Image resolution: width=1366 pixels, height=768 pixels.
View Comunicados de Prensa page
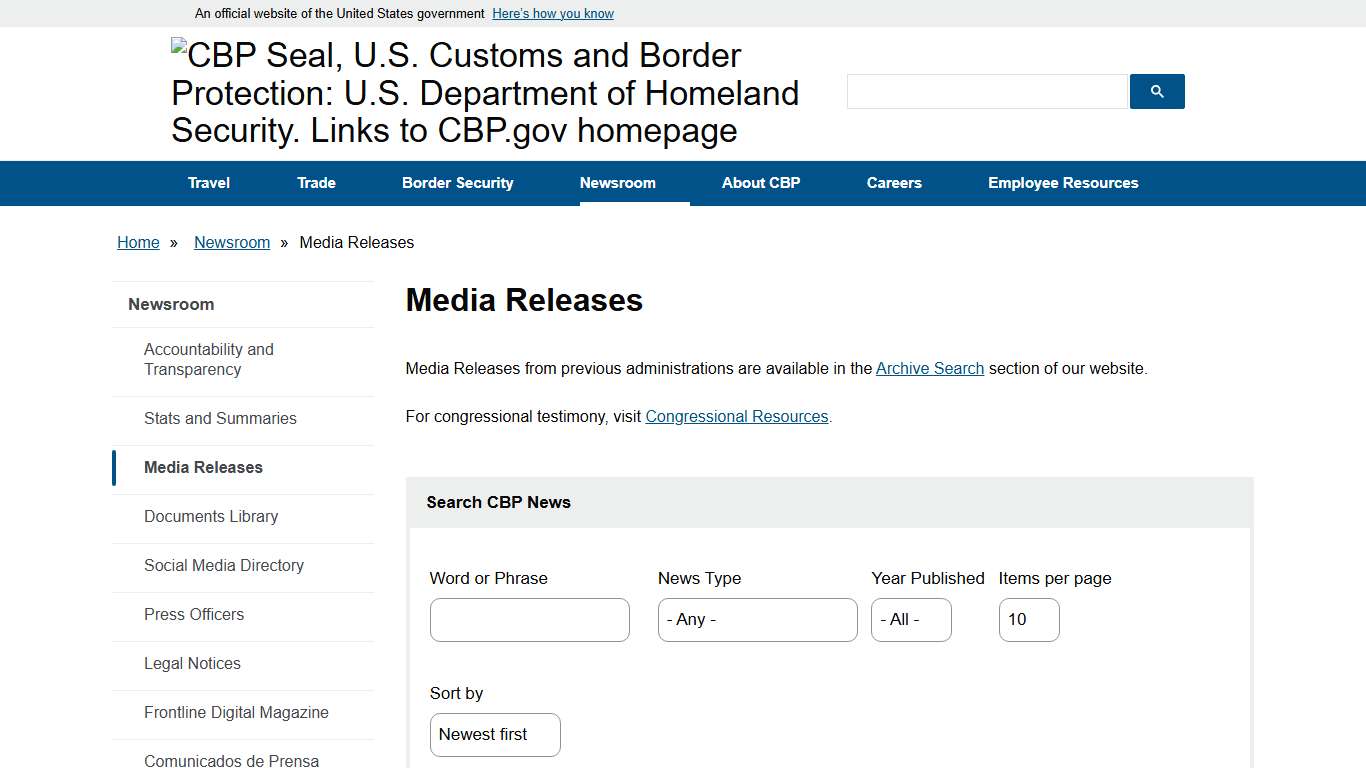(x=231, y=760)
